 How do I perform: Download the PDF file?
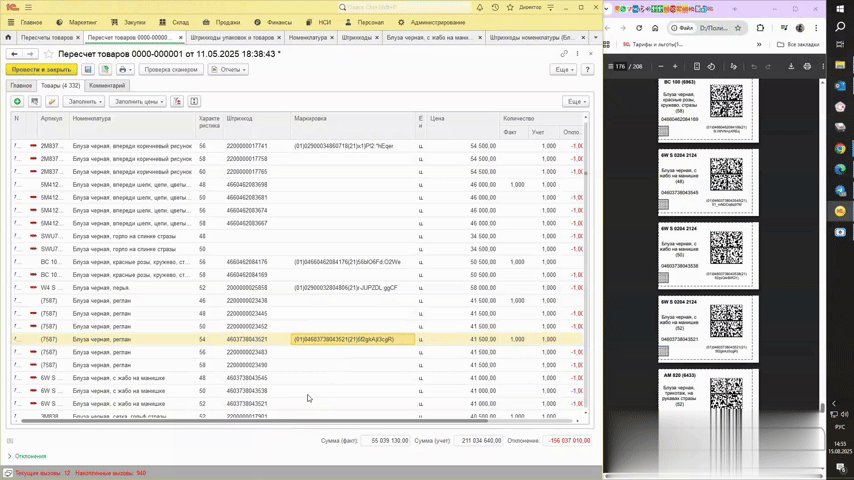pyautogui.click(x=791, y=66)
